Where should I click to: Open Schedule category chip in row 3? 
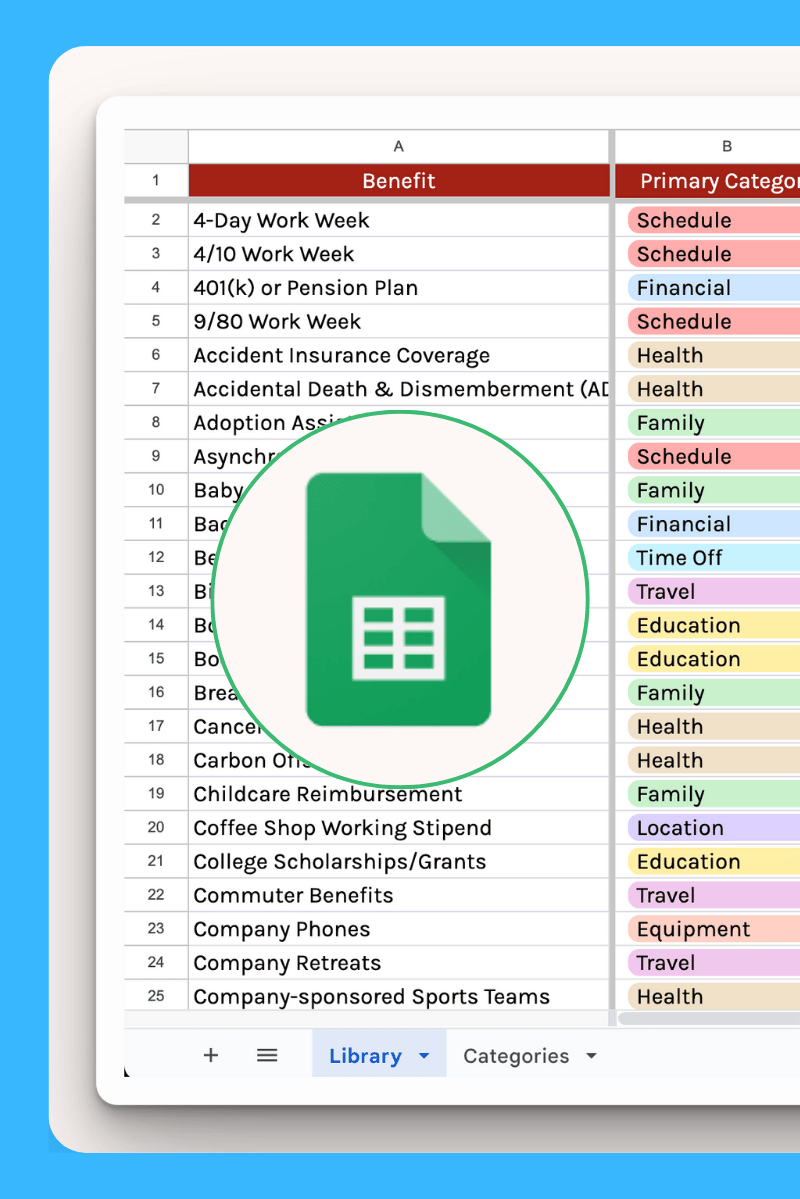[x=714, y=254]
